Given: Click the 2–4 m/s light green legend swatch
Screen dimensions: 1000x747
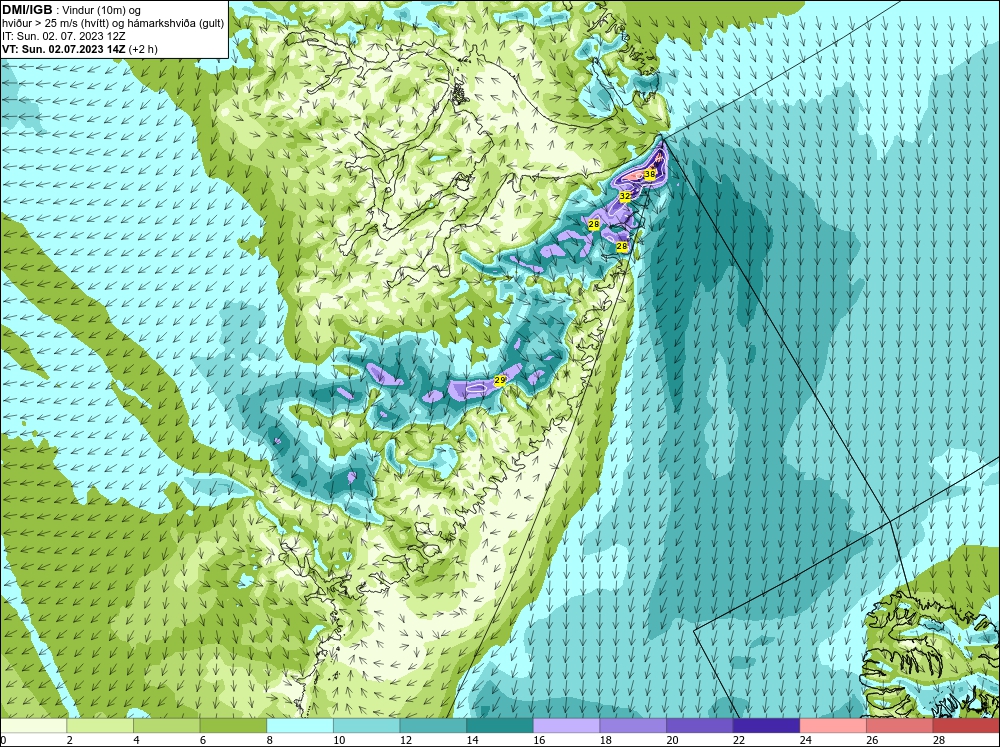Looking at the screenshot, I should click(x=100, y=726).
